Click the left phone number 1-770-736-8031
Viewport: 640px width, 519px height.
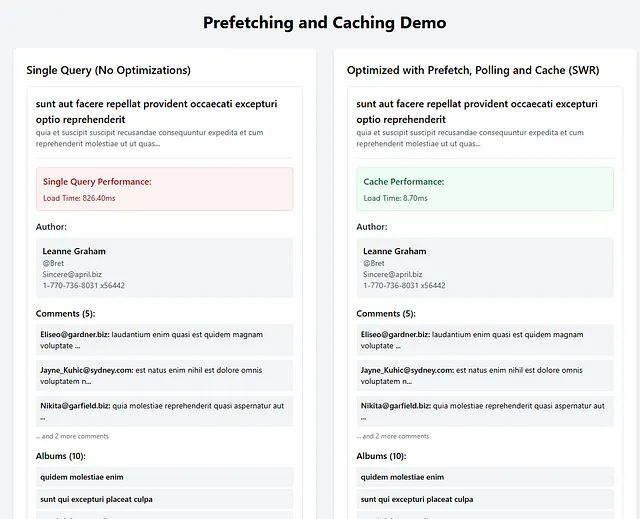[84, 286]
